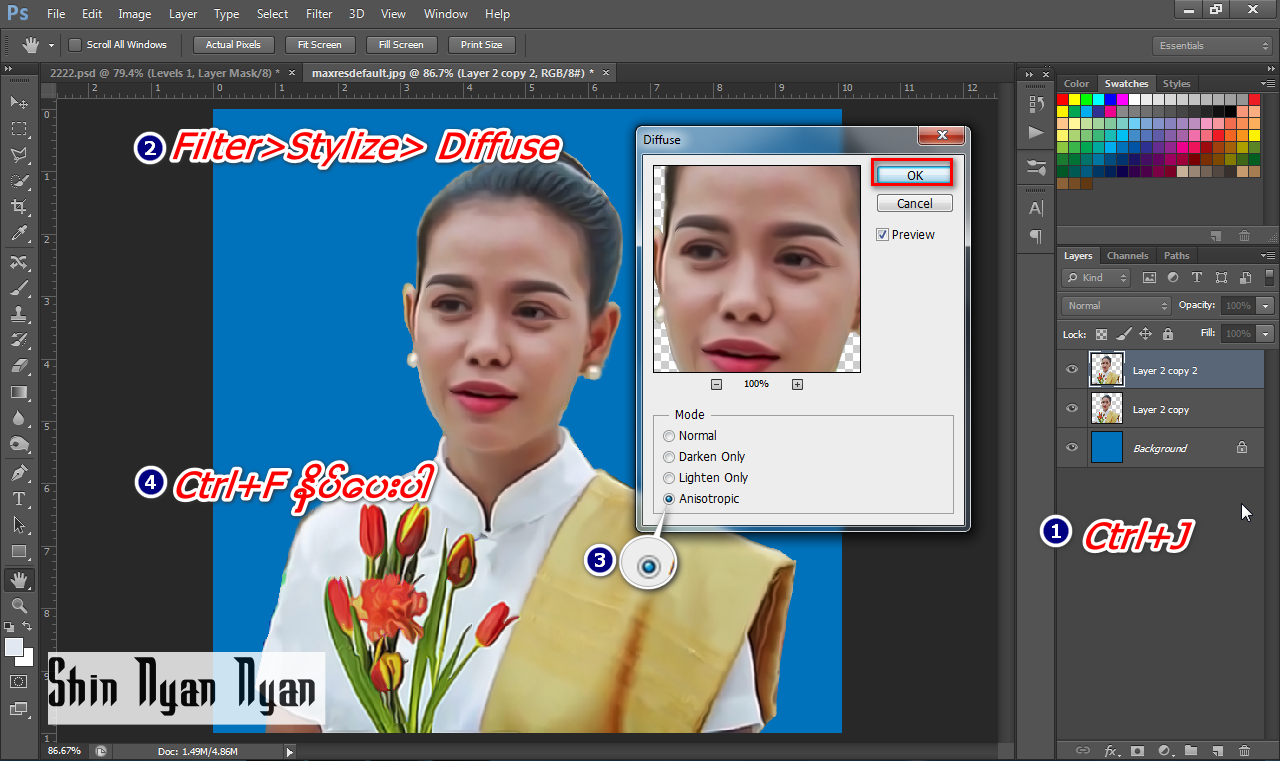Open the Brush Presets panel icon
Viewport: 1280px width, 761px height.
coord(1036,168)
